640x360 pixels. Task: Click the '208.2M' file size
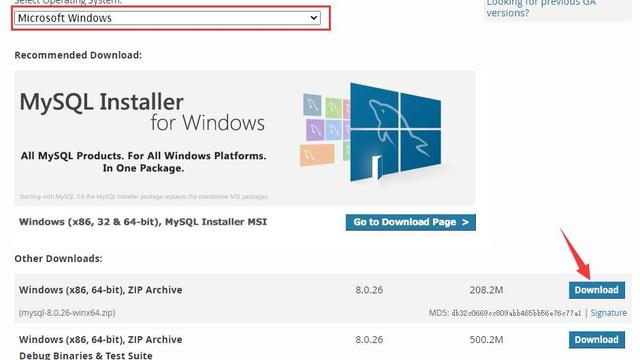pyautogui.click(x=486, y=290)
